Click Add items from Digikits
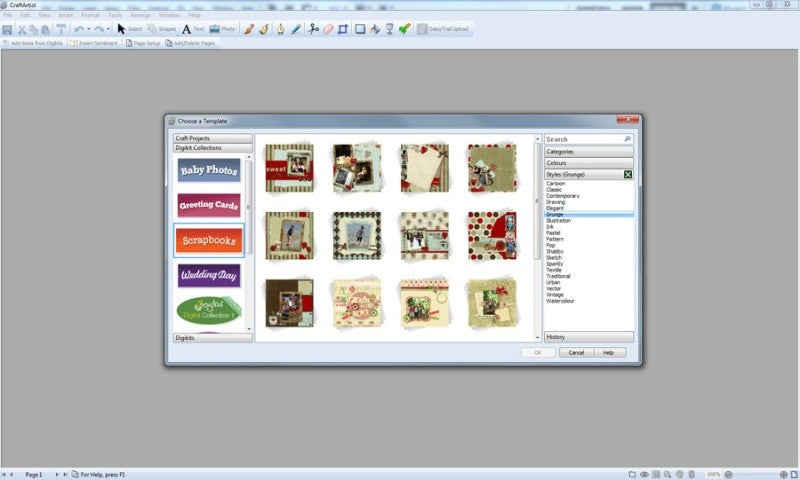The width and height of the screenshot is (800, 480). [33, 43]
